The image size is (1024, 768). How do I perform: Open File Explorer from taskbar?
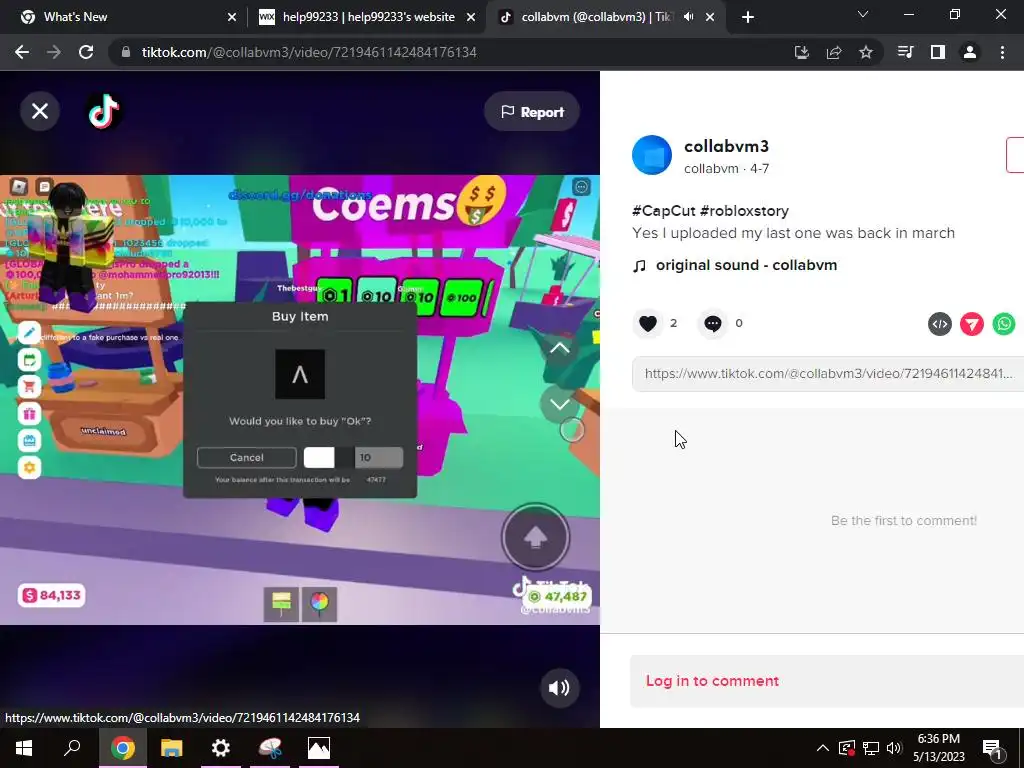point(172,748)
